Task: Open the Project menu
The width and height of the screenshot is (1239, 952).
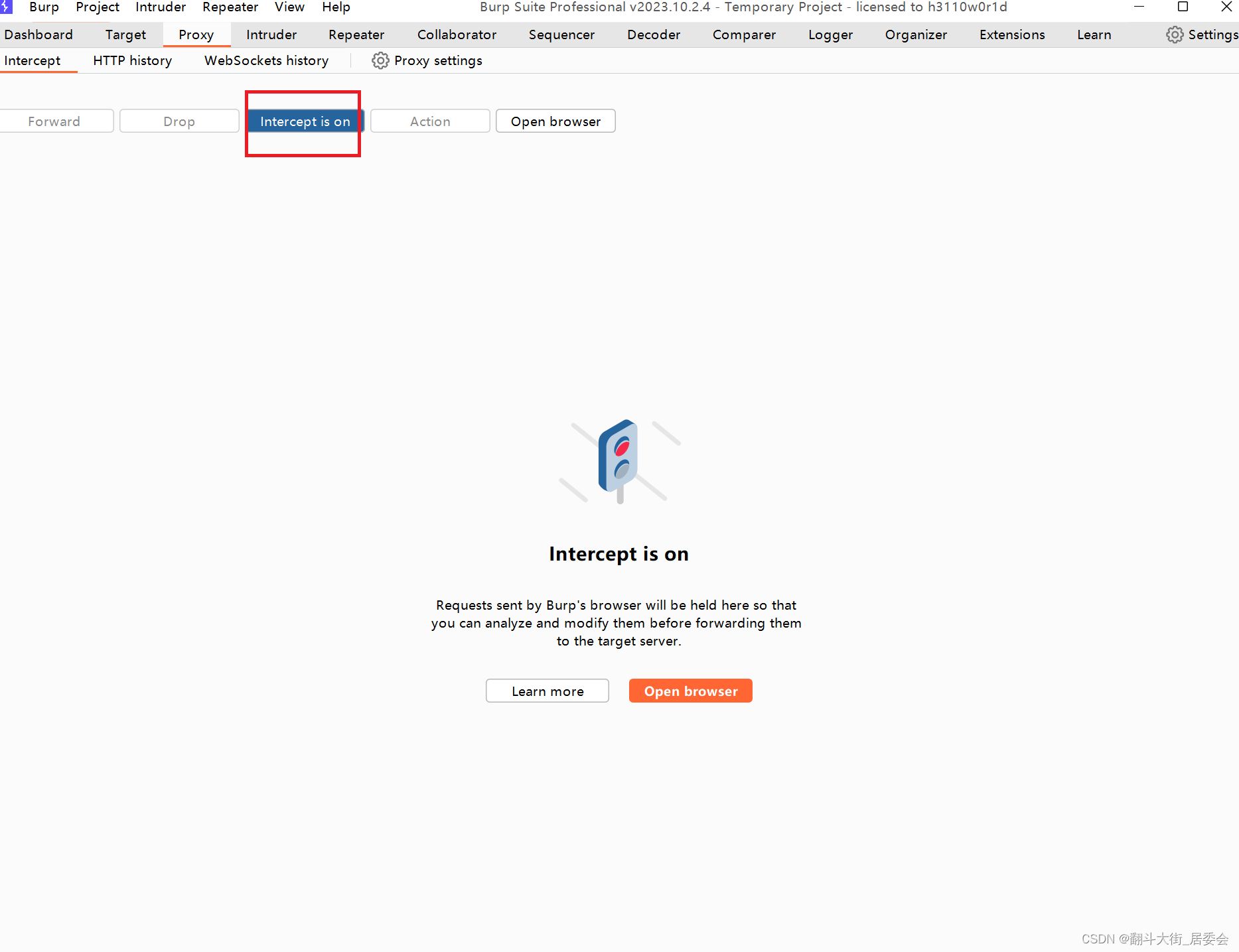Action: pos(98,7)
